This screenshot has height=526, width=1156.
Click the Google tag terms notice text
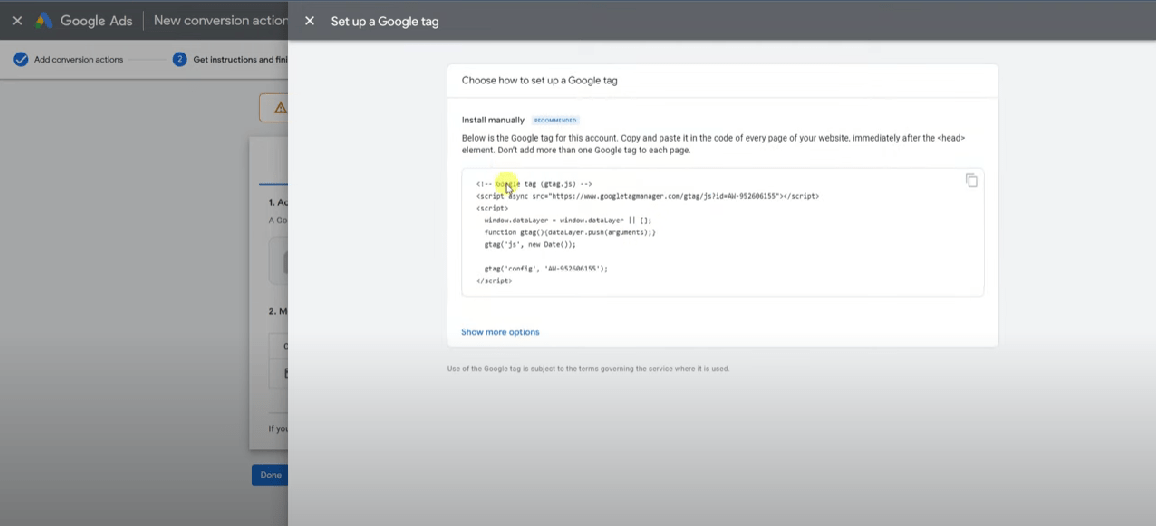588,369
